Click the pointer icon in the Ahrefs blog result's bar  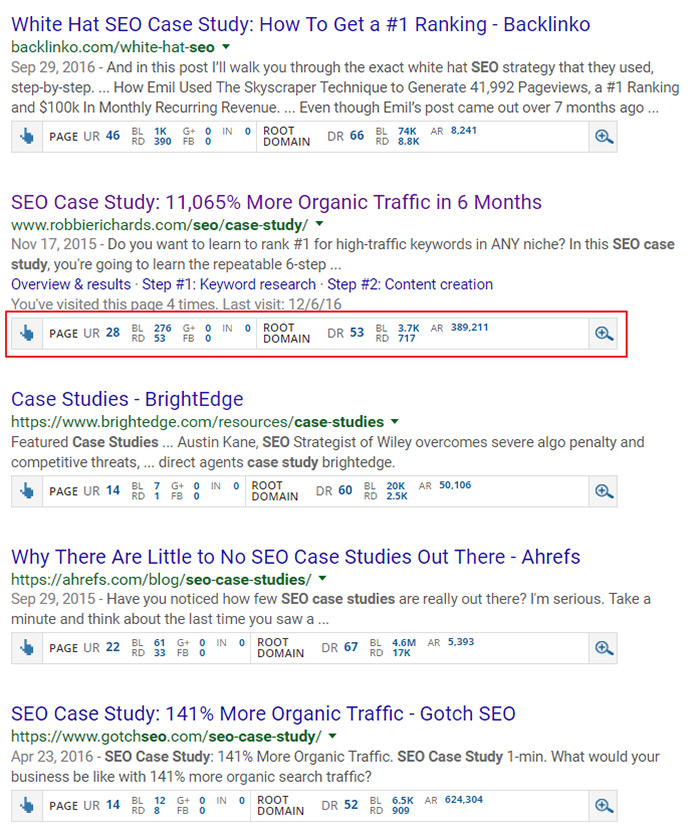(27, 648)
